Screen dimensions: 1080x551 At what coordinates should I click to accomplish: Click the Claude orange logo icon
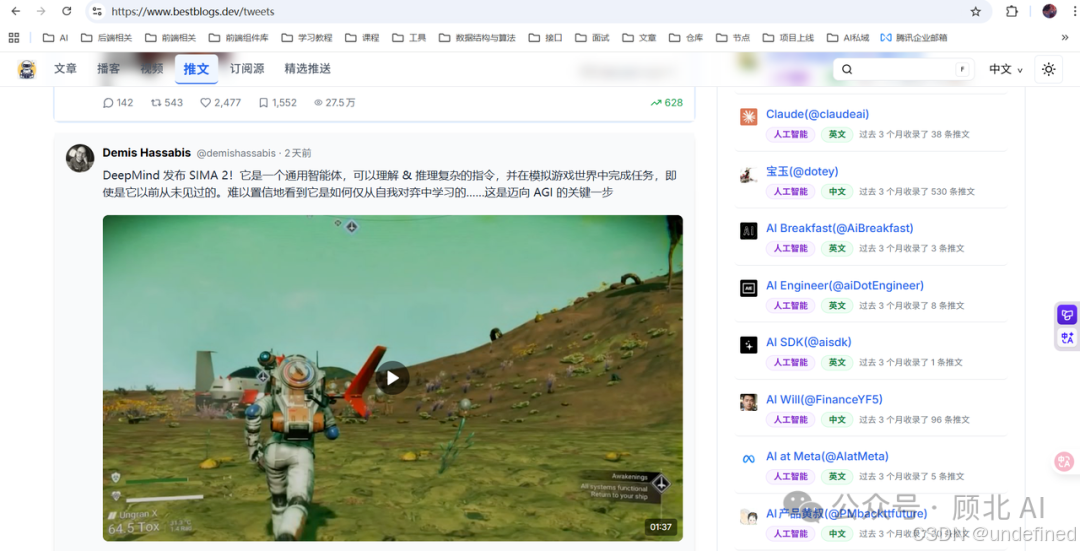coord(749,116)
